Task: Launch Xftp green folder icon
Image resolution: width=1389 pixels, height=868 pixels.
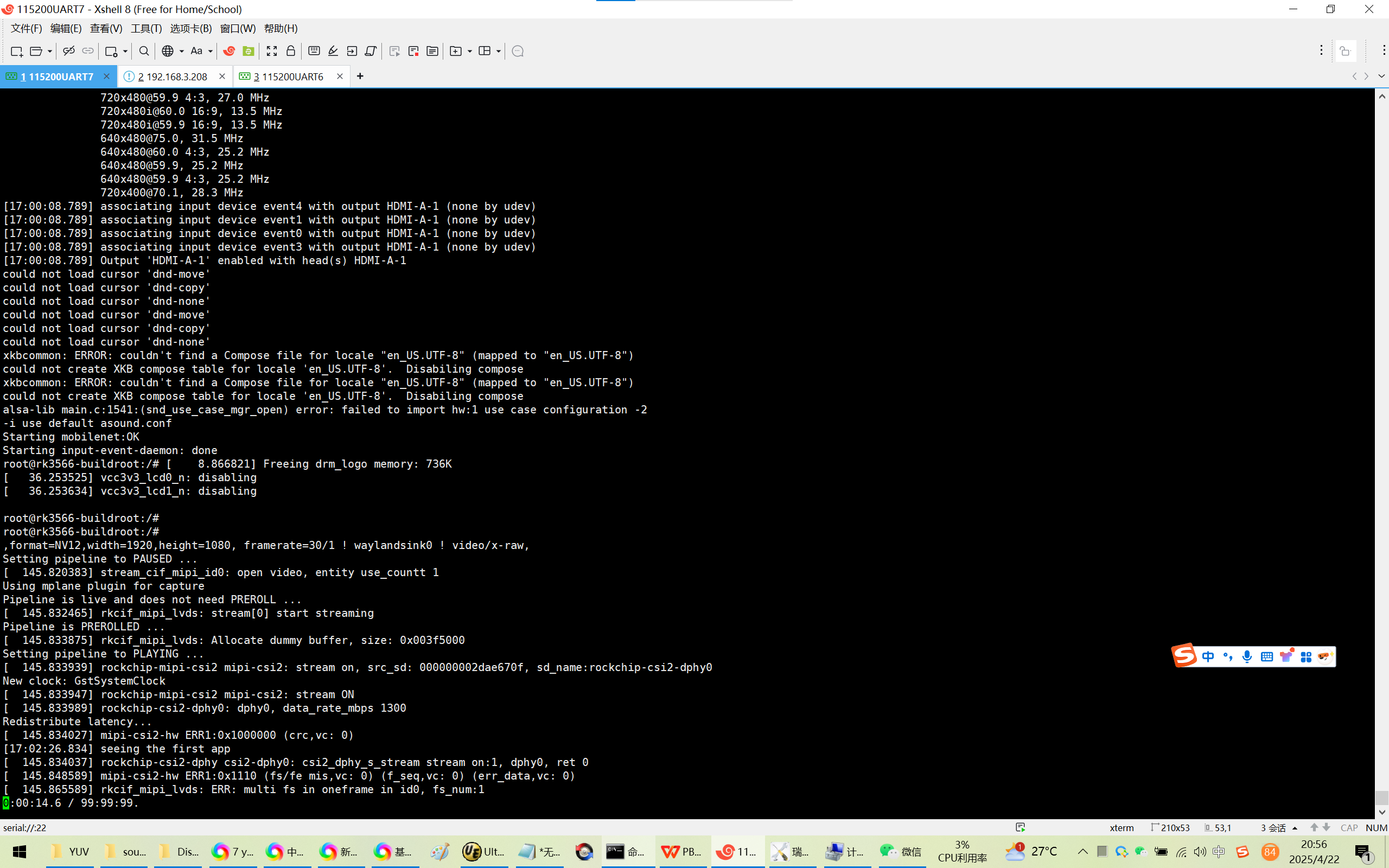Action: click(x=249, y=51)
